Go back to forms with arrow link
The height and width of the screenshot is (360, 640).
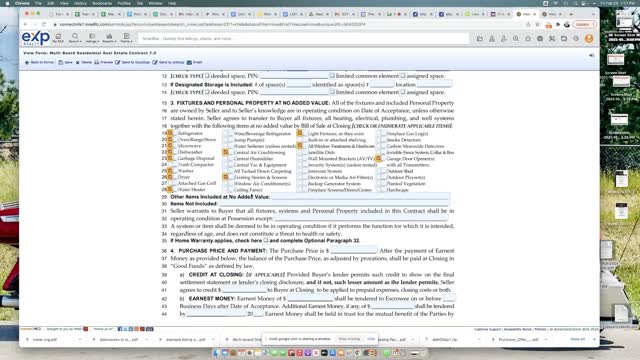click(x=39, y=62)
